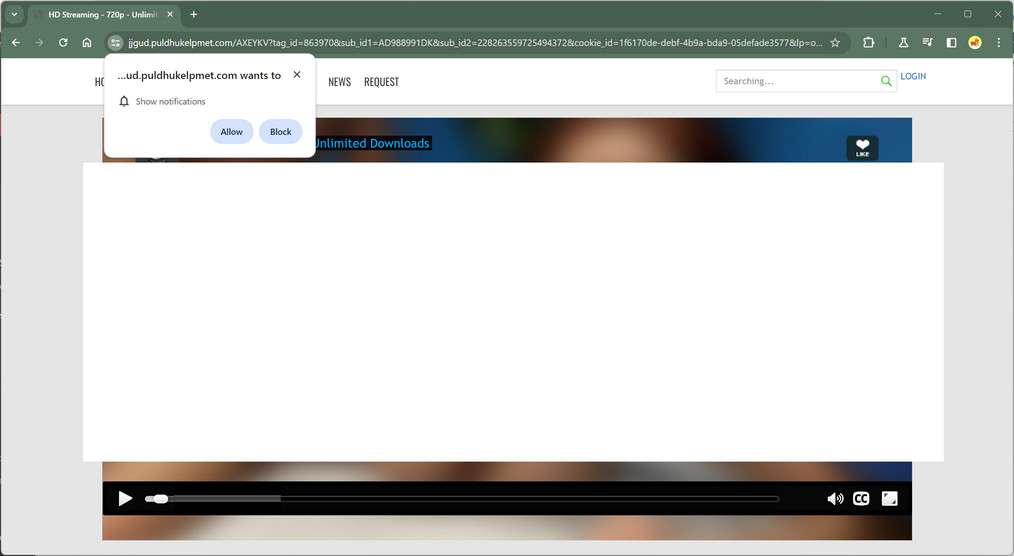Minimize the browser window

[938, 14]
